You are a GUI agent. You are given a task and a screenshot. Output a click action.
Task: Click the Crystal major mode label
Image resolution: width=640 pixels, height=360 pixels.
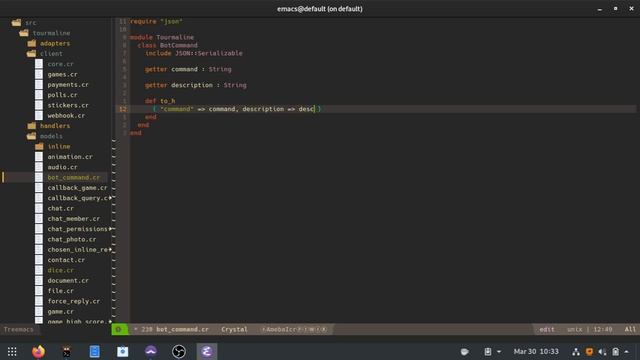tap(234, 329)
